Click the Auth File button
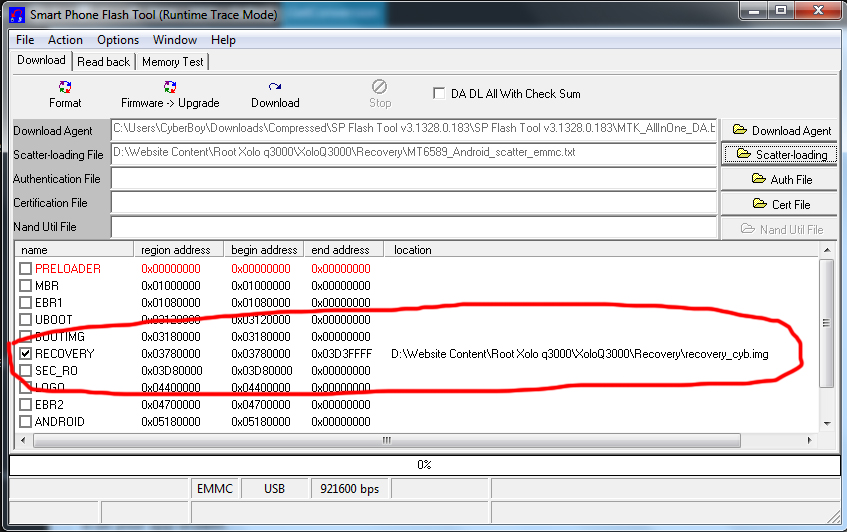 (781, 179)
